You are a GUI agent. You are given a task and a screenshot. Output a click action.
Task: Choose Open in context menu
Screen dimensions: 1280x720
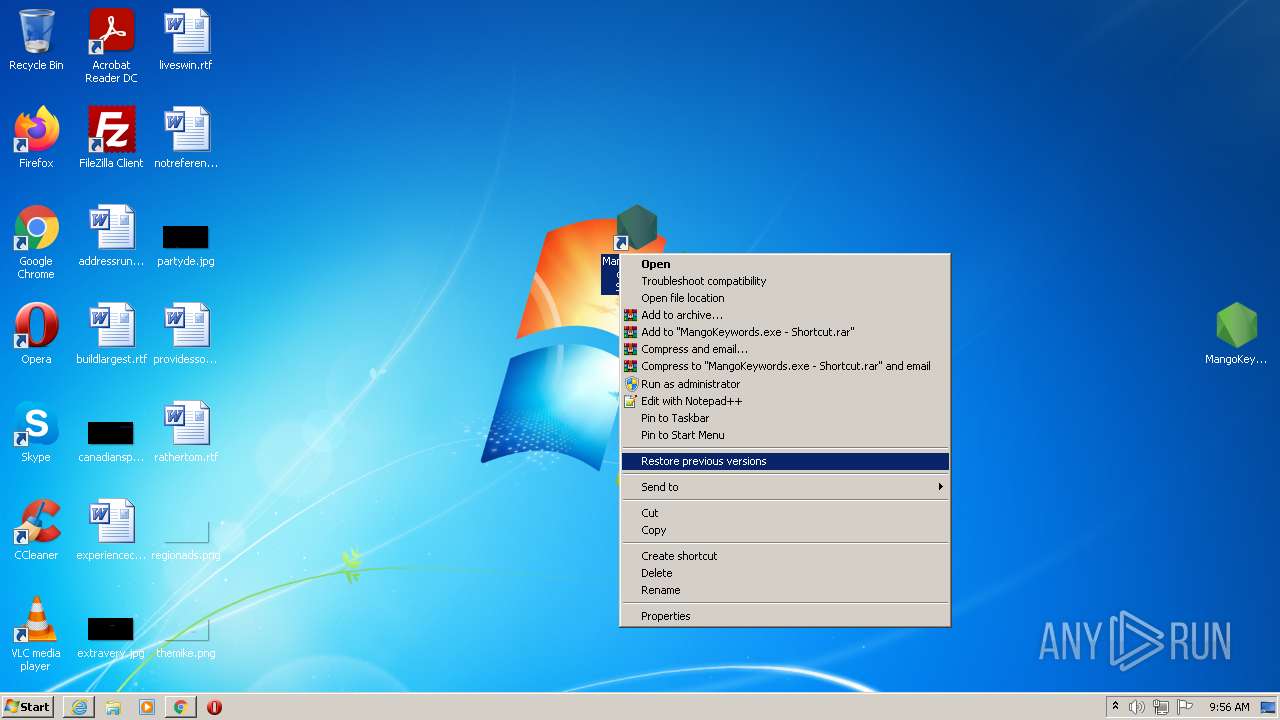(x=785, y=264)
